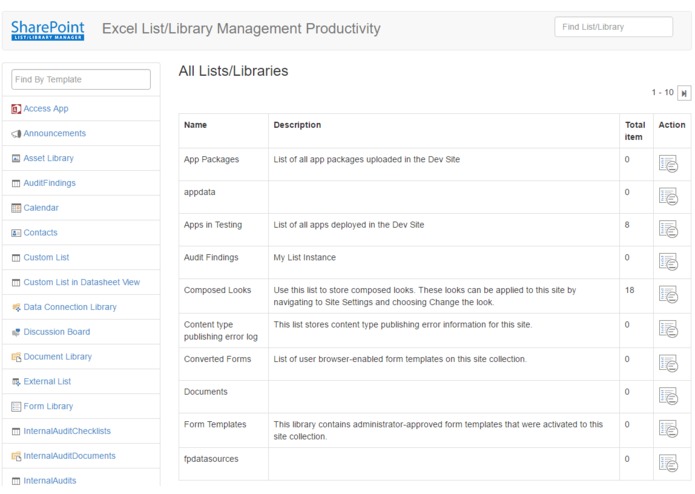Image resolution: width=695 pixels, height=494 pixels.
Task: Select the Contacts template link
Action: 40,233
